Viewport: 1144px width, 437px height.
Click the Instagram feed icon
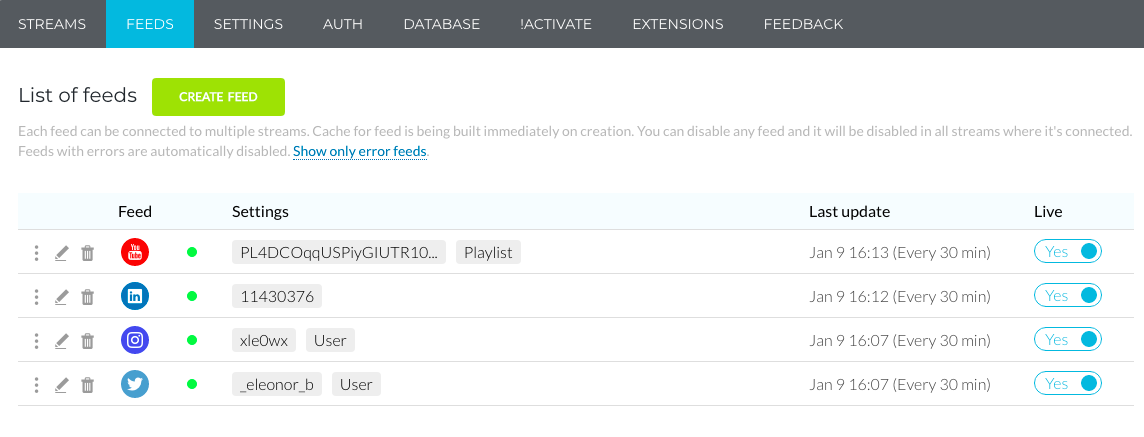[135, 340]
